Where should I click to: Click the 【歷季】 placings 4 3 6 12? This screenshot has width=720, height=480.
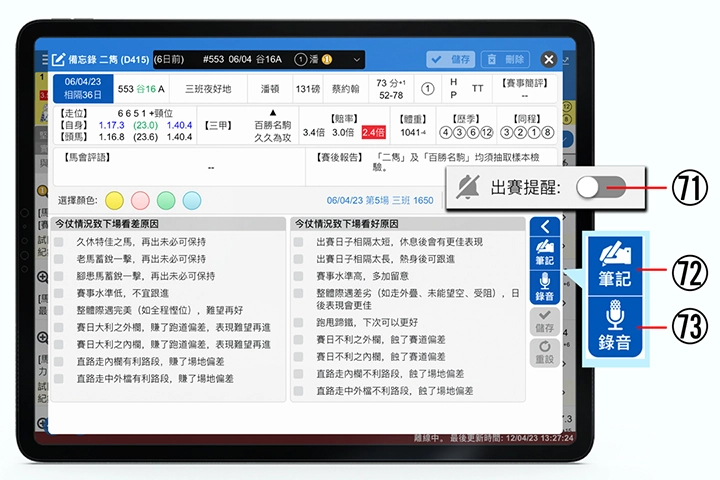(x=466, y=132)
